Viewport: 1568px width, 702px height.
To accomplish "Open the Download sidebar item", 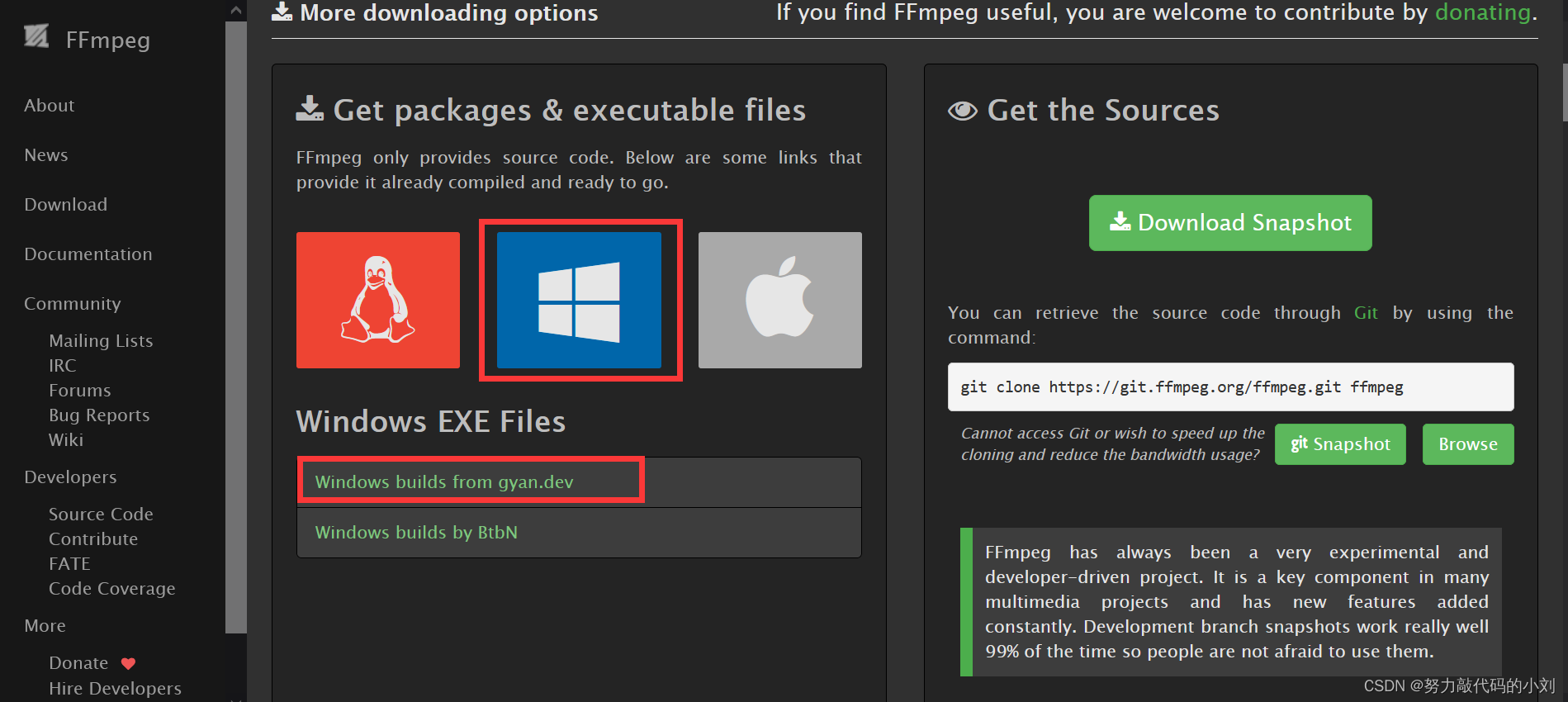I will [x=66, y=205].
